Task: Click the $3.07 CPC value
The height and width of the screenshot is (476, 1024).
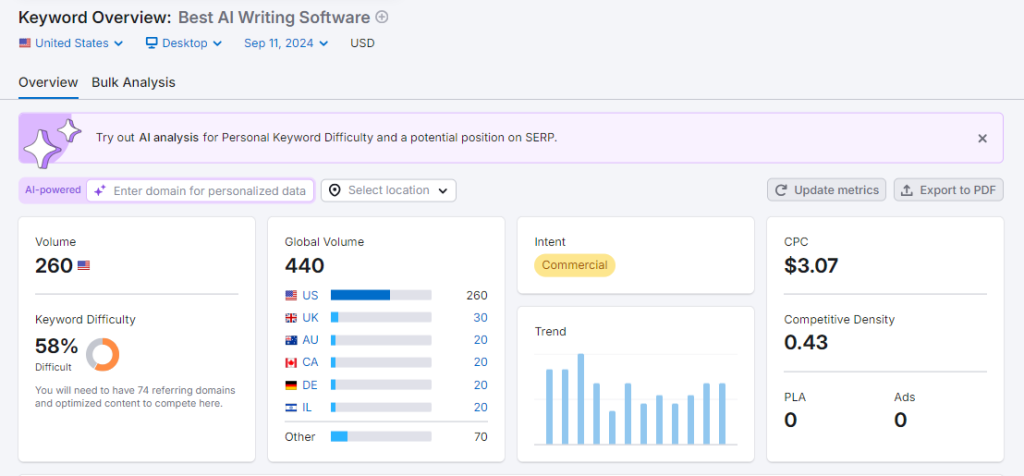Action: pos(811,266)
